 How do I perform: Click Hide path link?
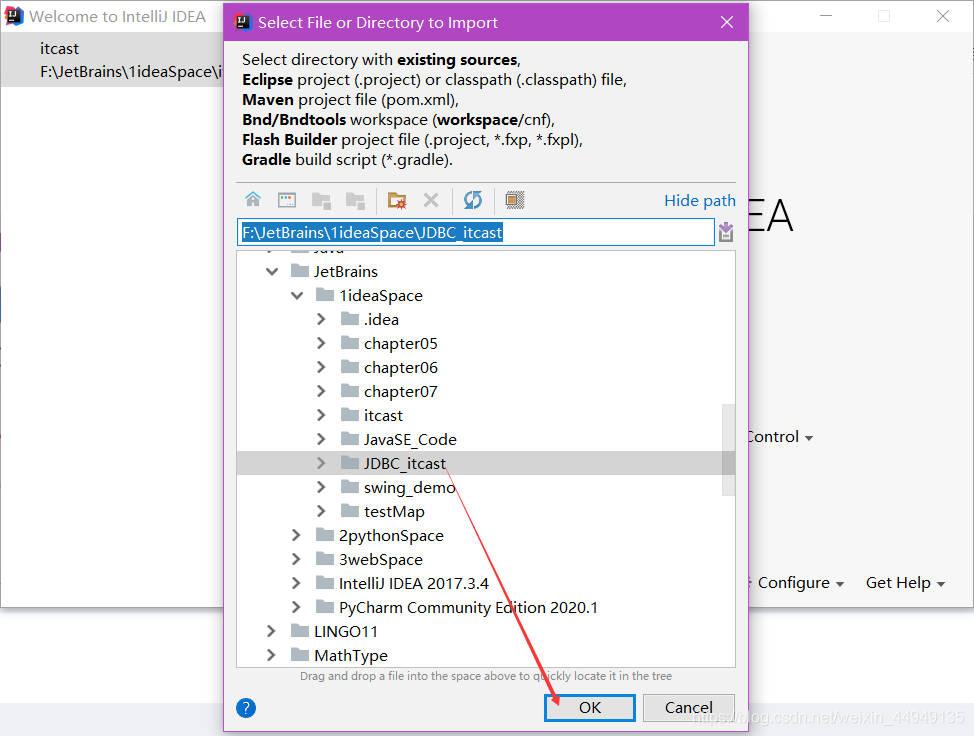pos(699,201)
